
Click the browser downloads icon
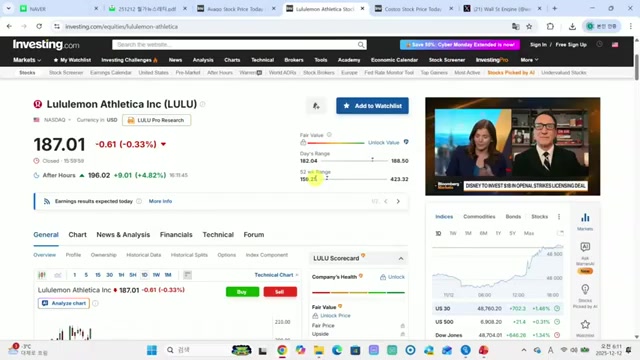[572, 27]
